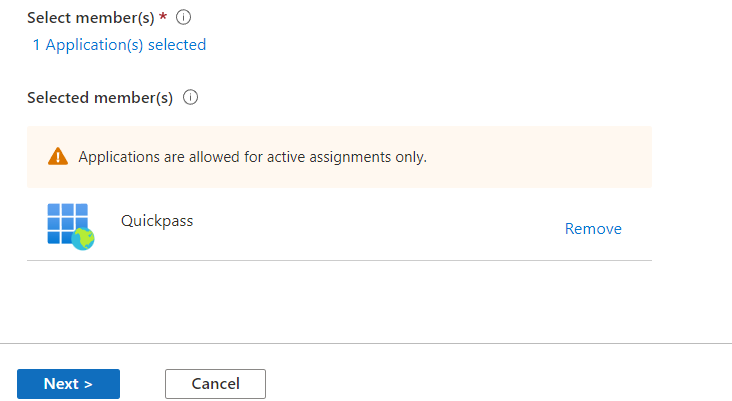The height and width of the screenshot is (401, 732).
Task: Click the divider line beneath the Quickpass row
Action: (339, 260)
